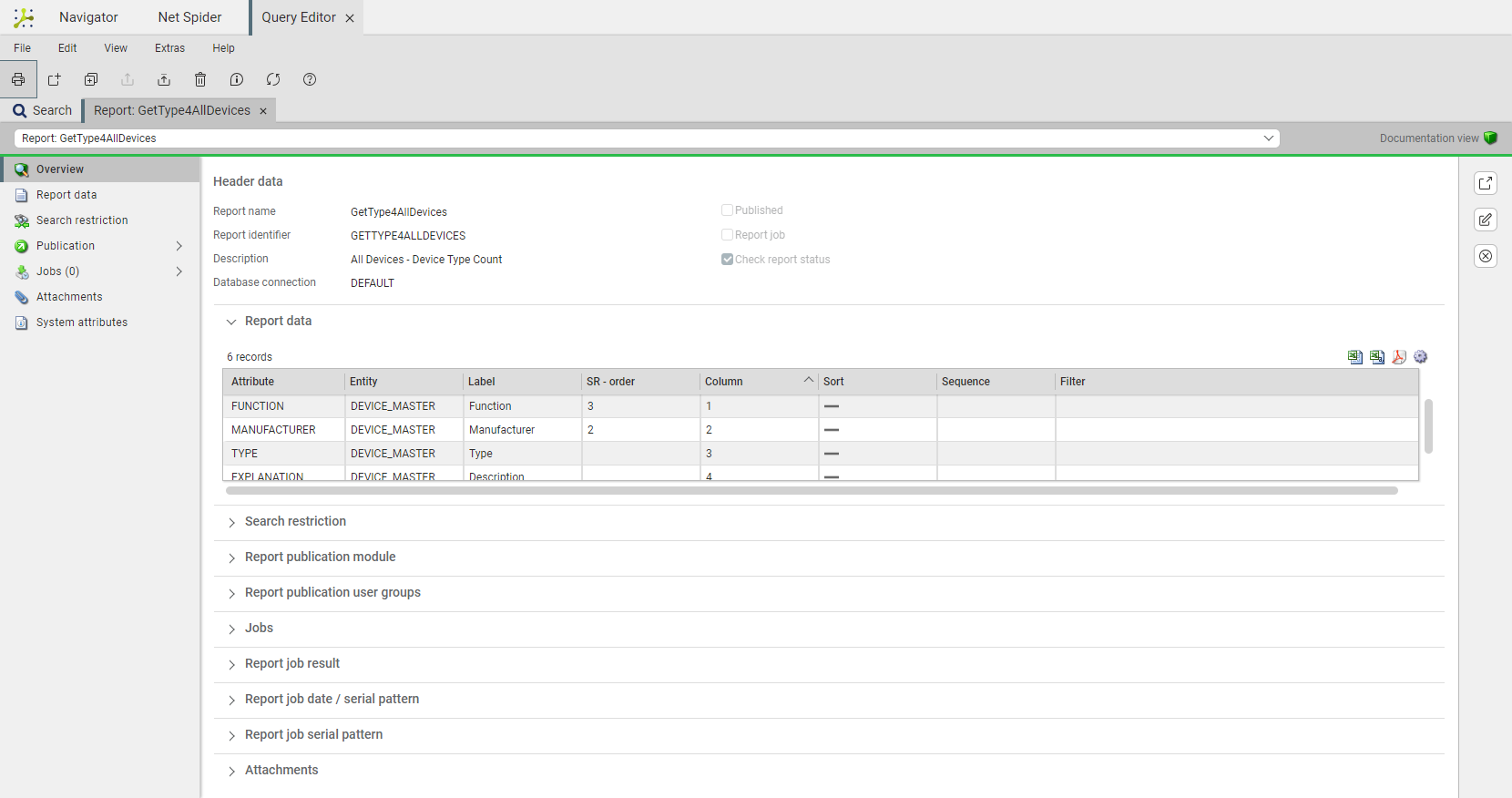Switch to the Net Spider tab

[189, 17]
